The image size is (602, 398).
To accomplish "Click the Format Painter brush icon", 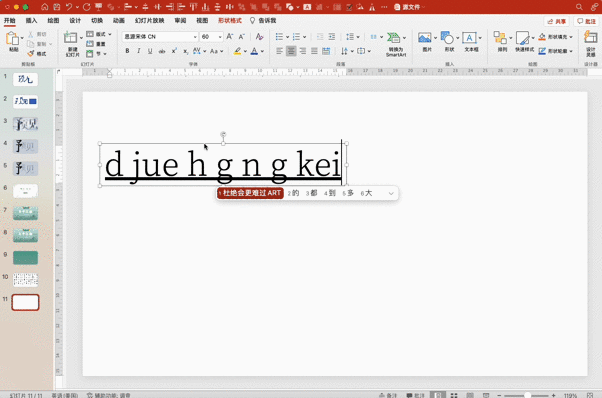I will pyautogui.click(x=31, y=53).
